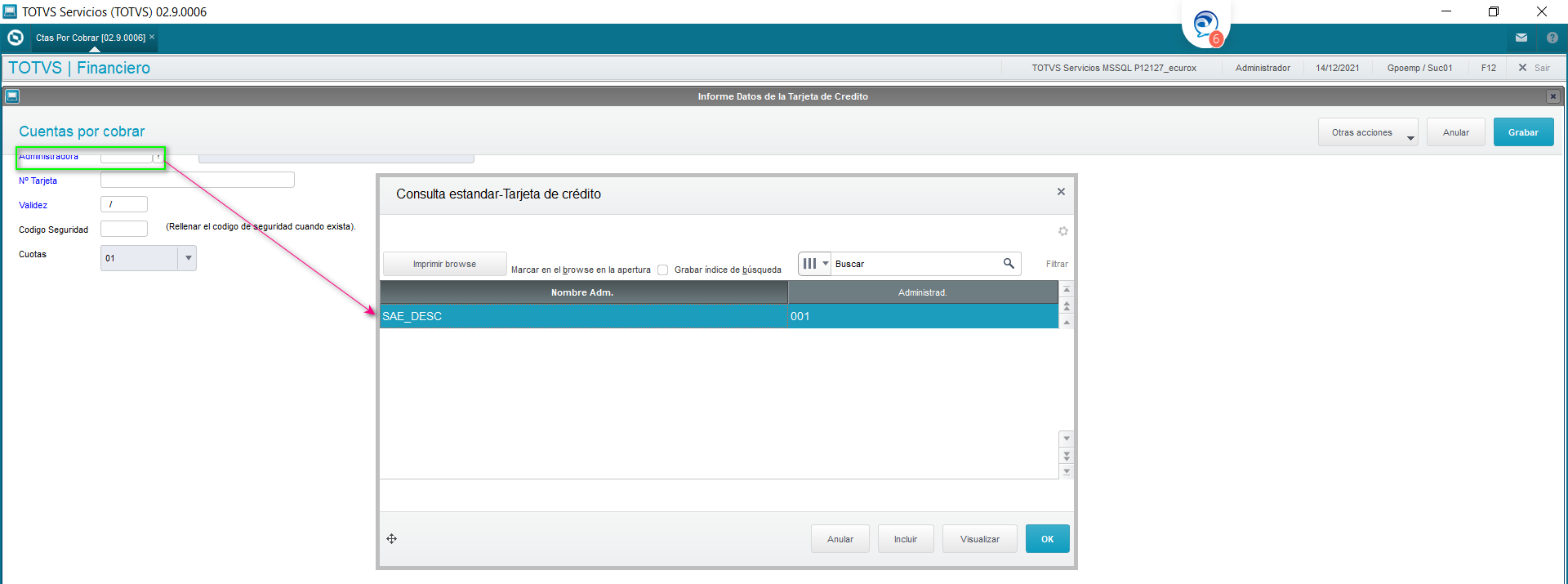Jump to first record with top scroll arrow
Screen dimensions: 1568x584
pos(1067,290)
